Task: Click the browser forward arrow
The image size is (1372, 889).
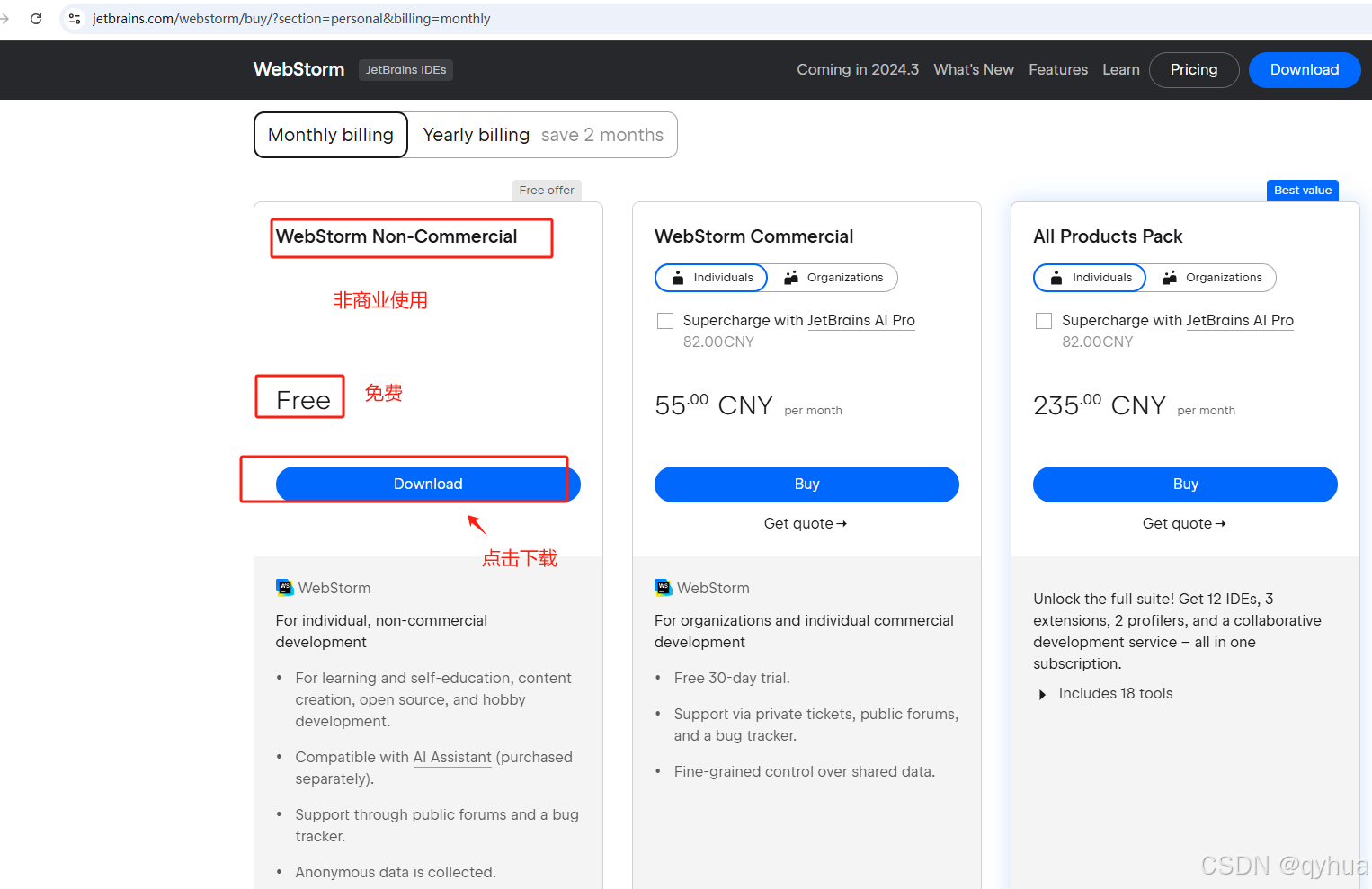Action: click(x=5, y=18)
